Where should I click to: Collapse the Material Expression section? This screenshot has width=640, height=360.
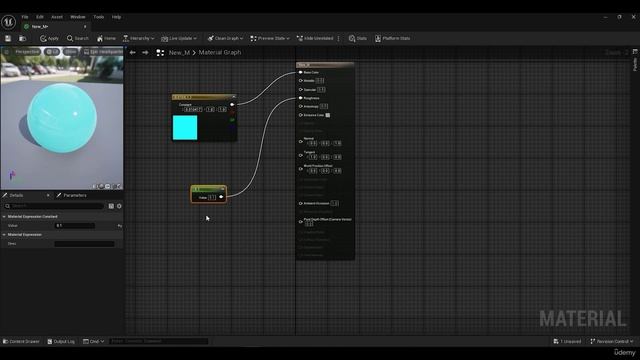click(4, 235)
